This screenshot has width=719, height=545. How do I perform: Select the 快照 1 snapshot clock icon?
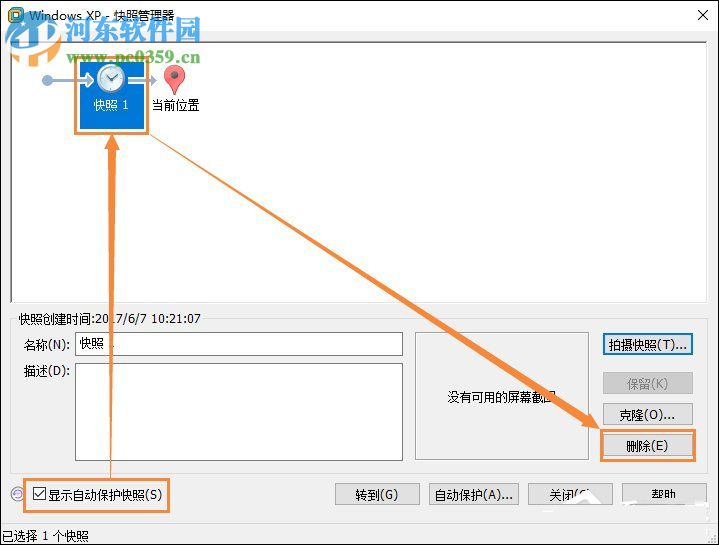point(111,79)
